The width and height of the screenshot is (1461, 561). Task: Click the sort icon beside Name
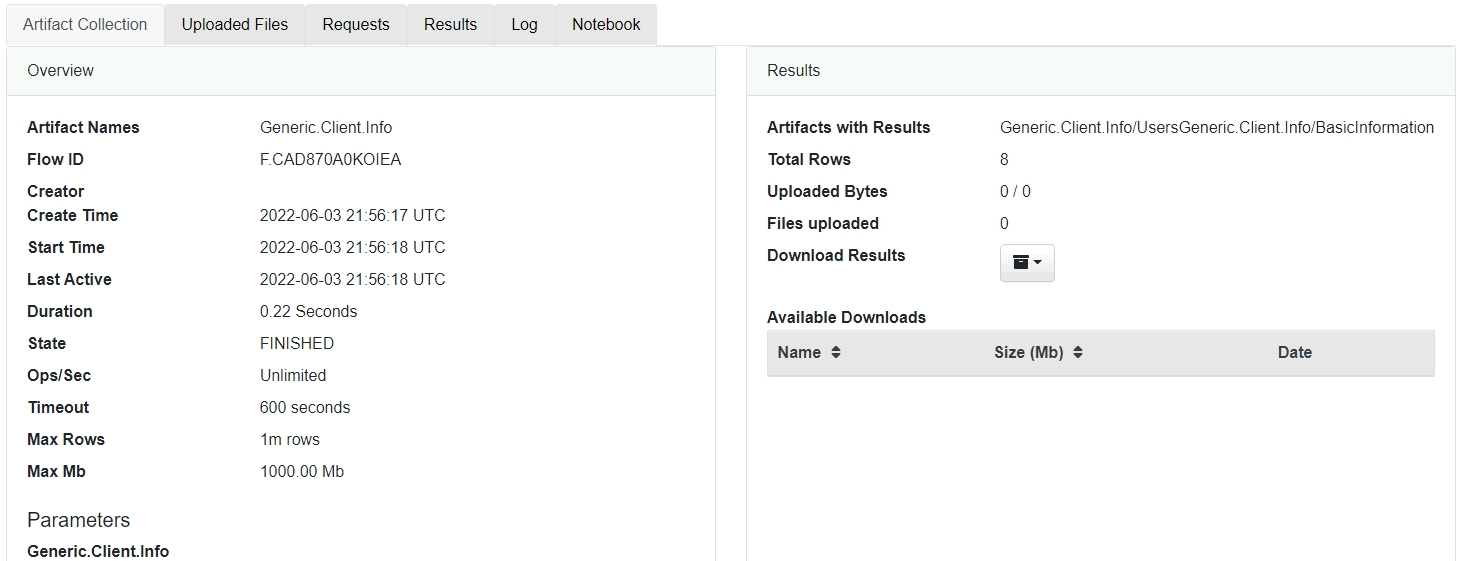[x=836, y=353]
